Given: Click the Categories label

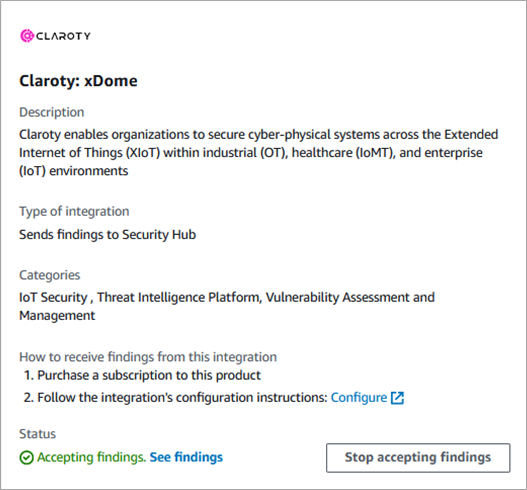Looking at the screenshot, I should 50,275.
